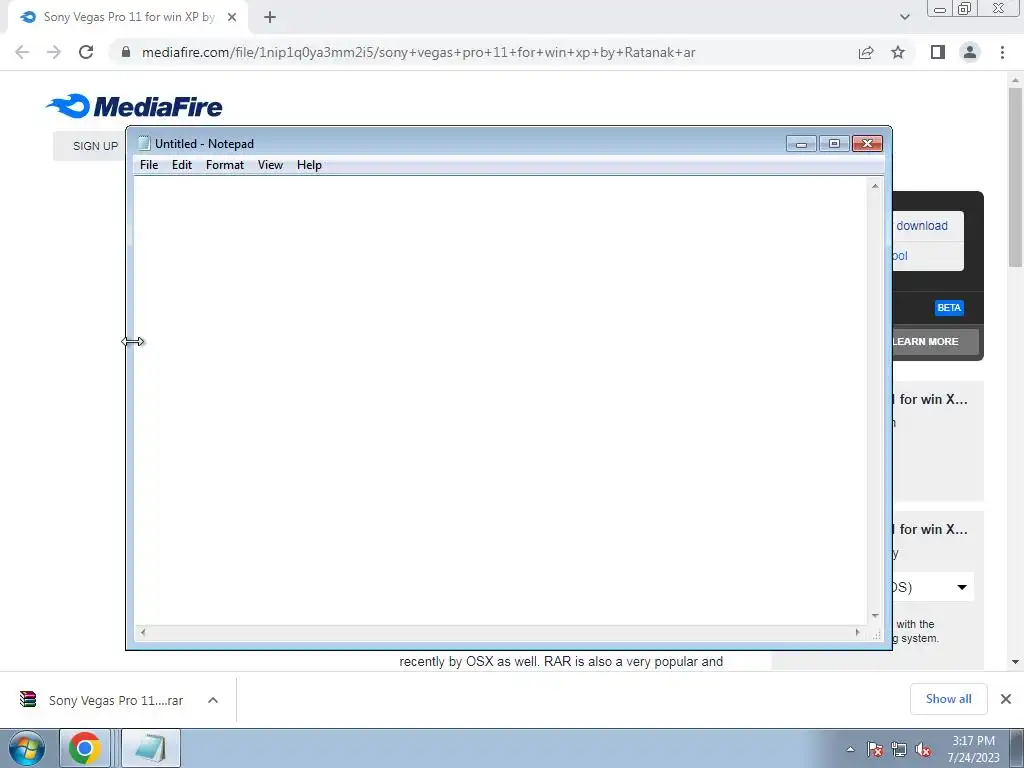1024x768 pixels.
Task: Click Show all downloads button
Action: pos(948,699)
